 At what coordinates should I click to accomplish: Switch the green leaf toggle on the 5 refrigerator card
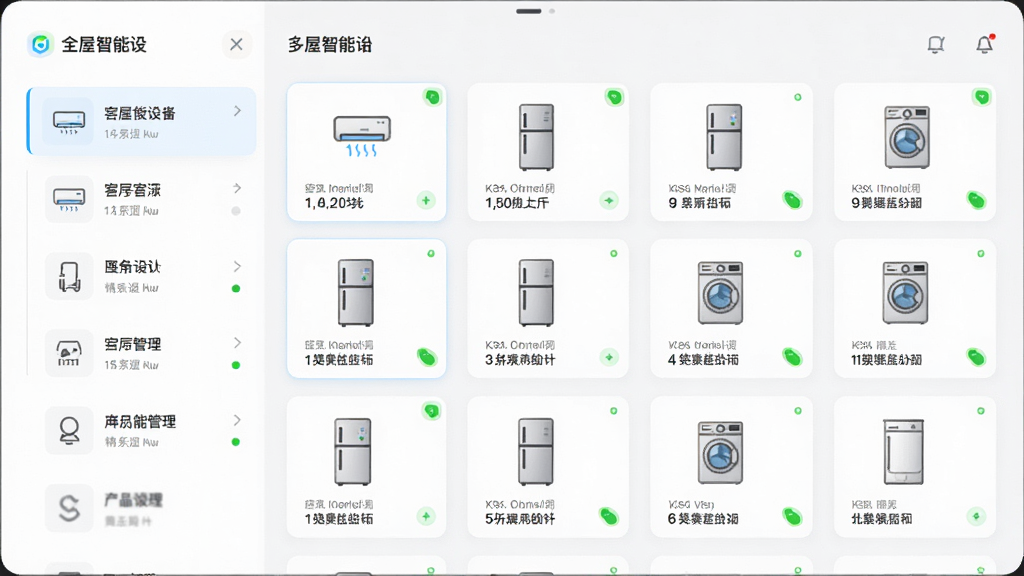pyautogui.click(x=609, y=517)
